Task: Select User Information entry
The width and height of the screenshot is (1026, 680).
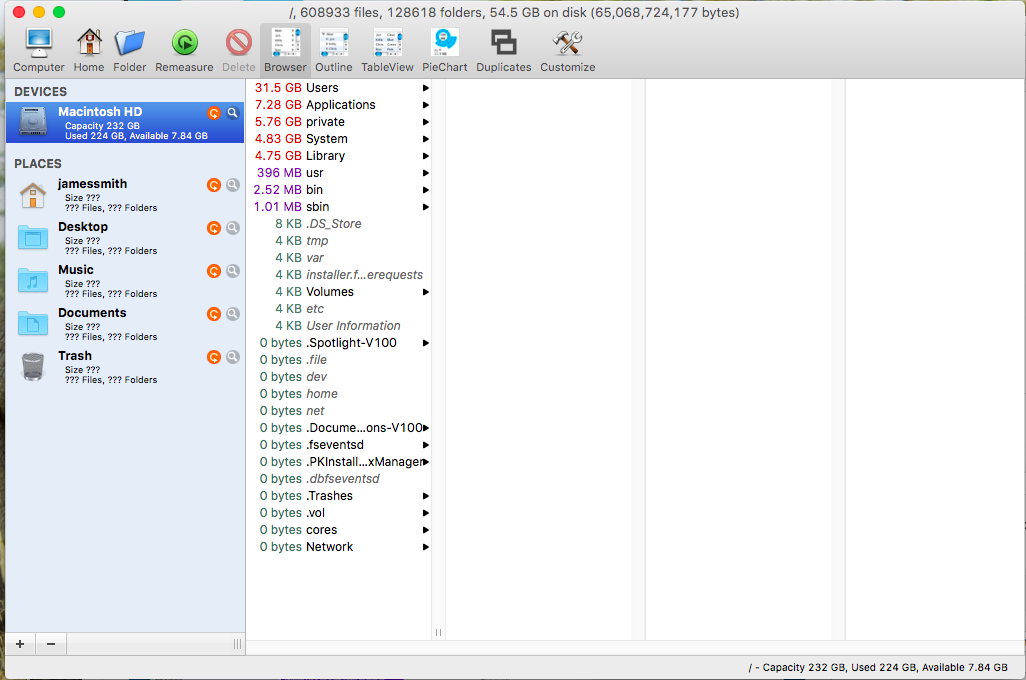Action: (x=339, y=326)
